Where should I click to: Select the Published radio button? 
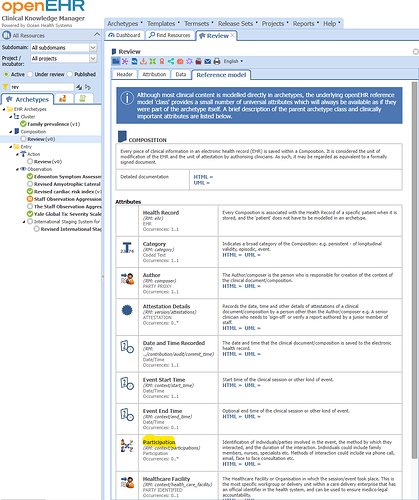(70, 74)
